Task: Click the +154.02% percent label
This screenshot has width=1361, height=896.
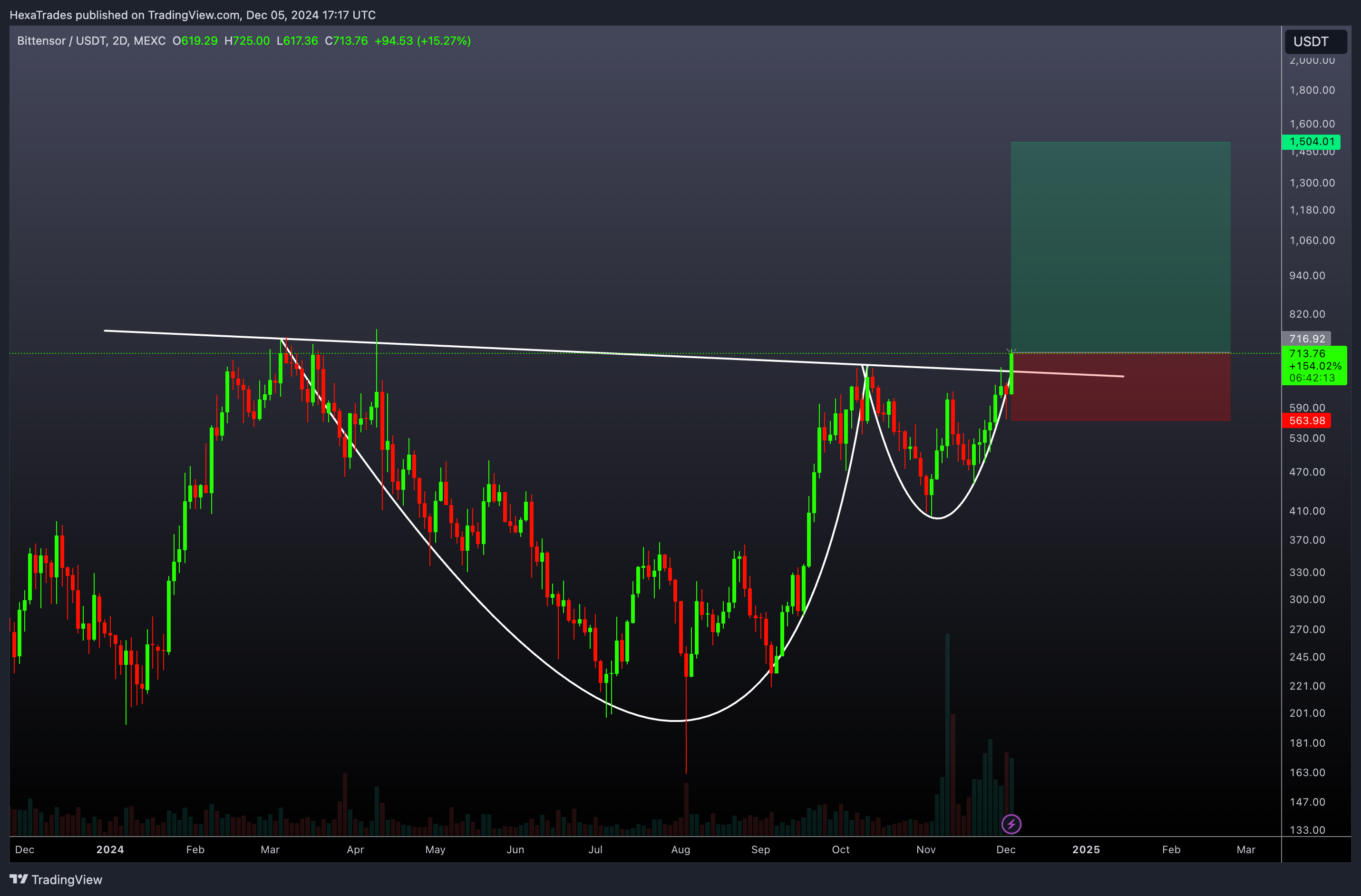Action: tap(1315, 366)
